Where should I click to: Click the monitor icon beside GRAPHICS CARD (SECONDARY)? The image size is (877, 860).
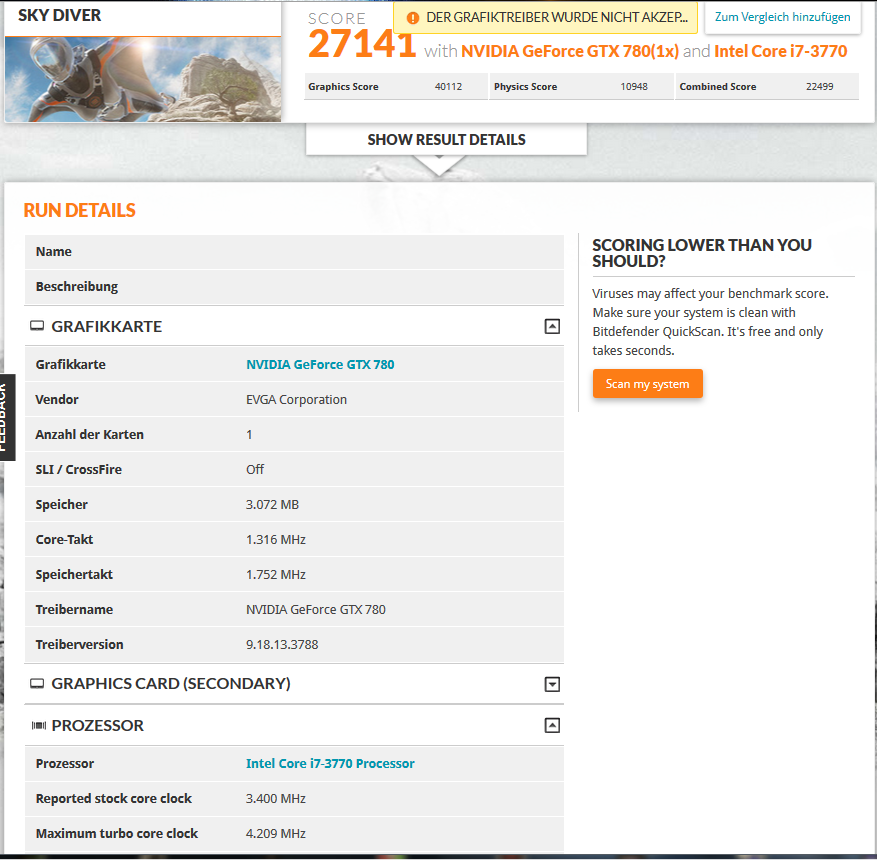[37, 683]
